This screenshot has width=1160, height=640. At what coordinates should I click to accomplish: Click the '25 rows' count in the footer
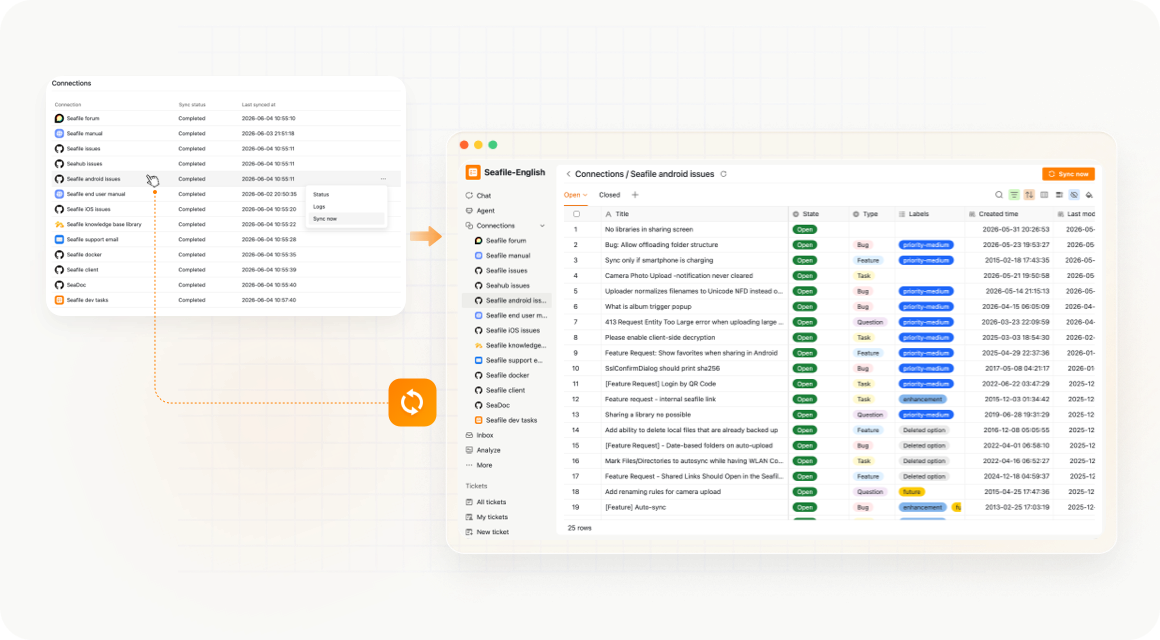tap(579, 528)
